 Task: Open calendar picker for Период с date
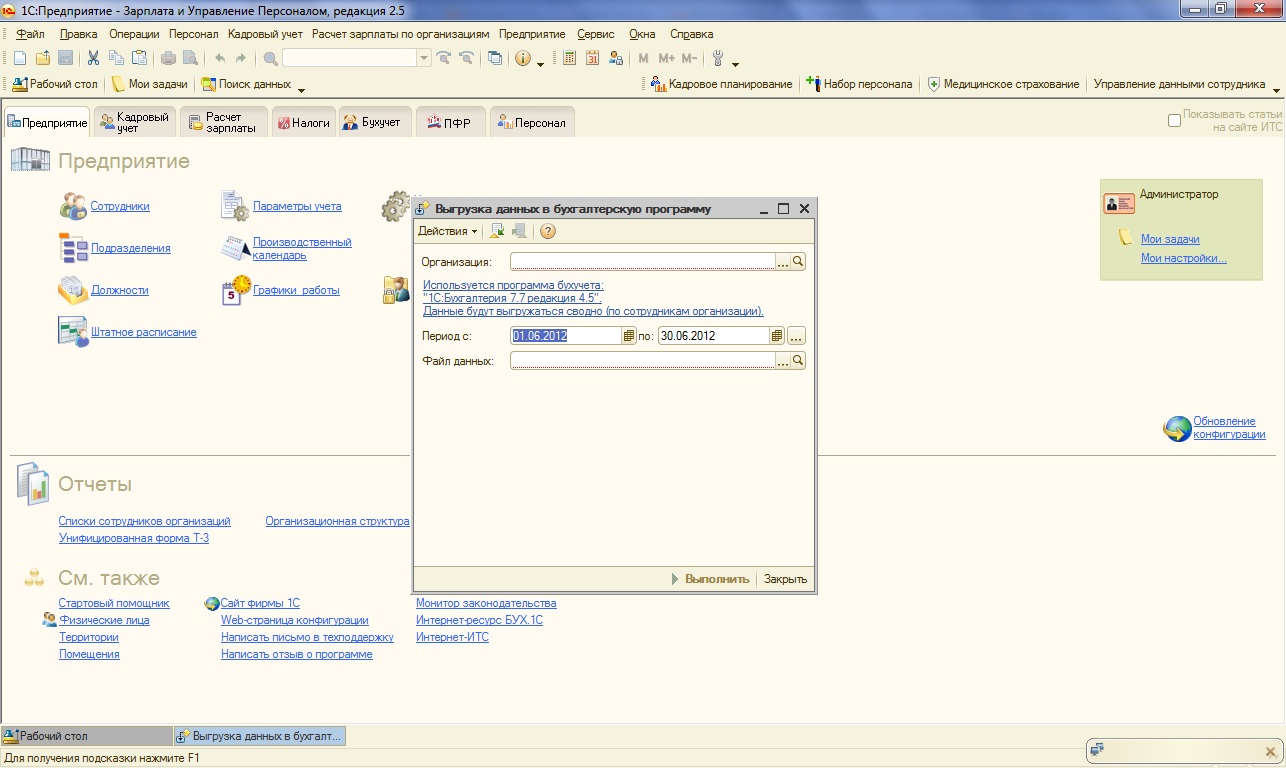tap(629, 336)
